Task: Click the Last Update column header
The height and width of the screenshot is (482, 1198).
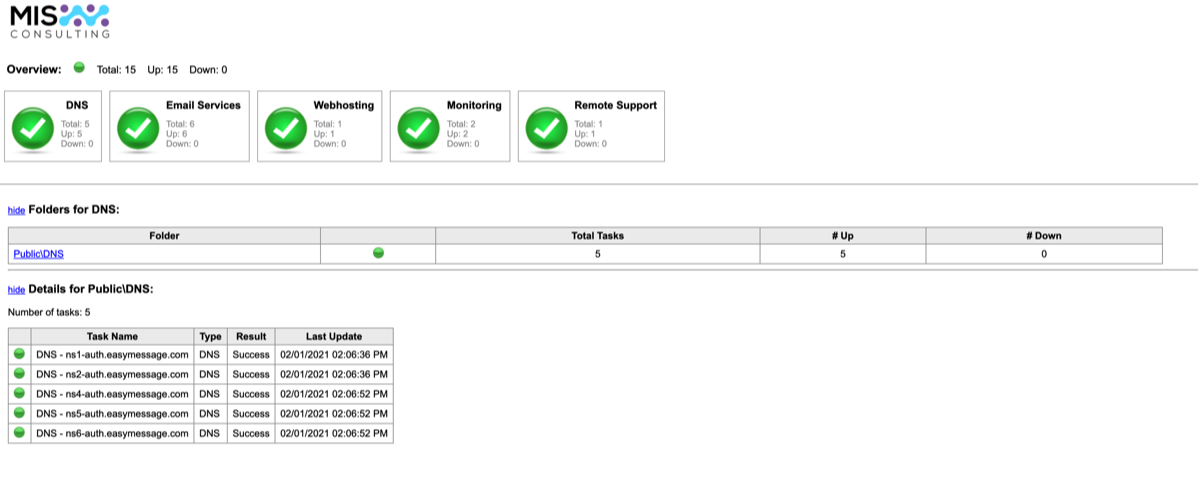Action: (334, 336)
